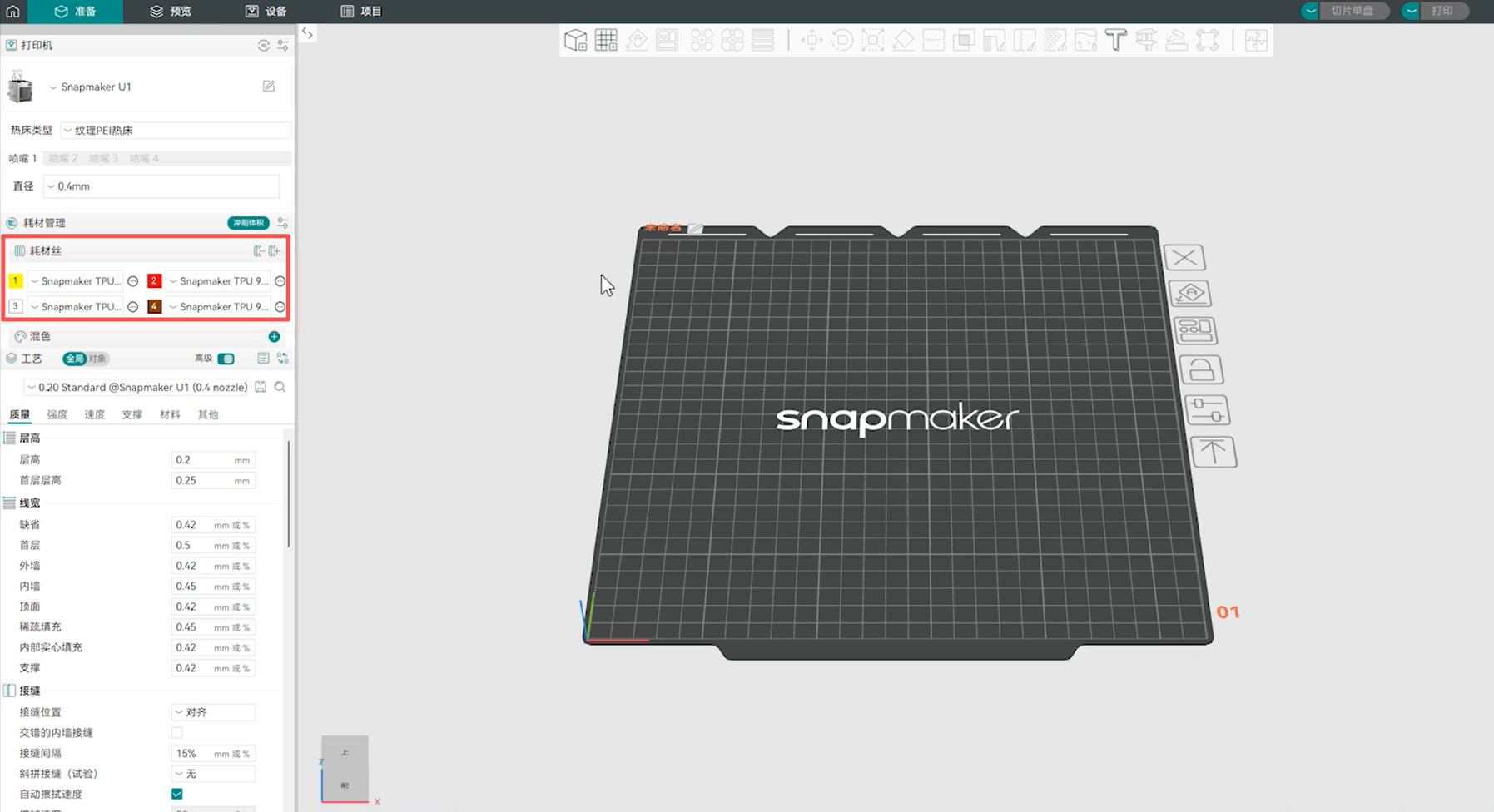Click the plate's lock icon
The height and width of the screenshot is (812, 1494).
pos(1201,369)
